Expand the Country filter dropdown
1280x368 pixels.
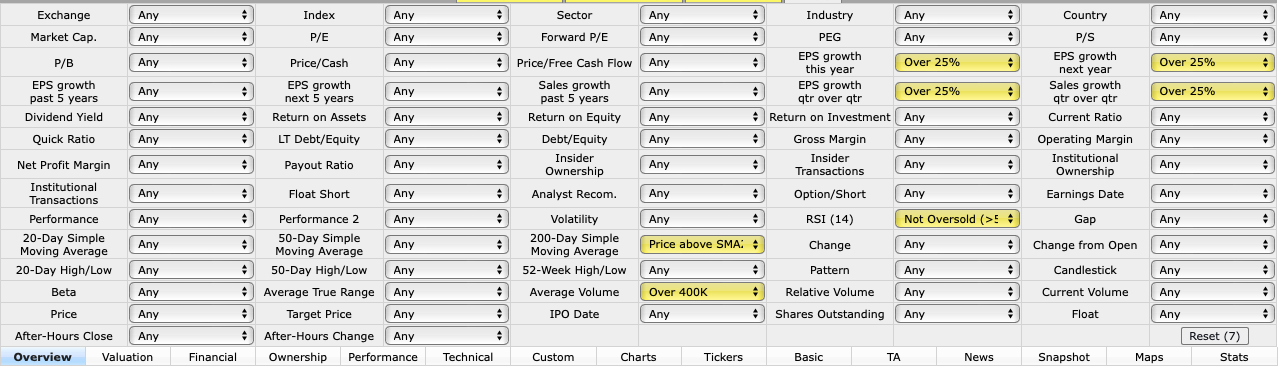[x=1213, y=15]
